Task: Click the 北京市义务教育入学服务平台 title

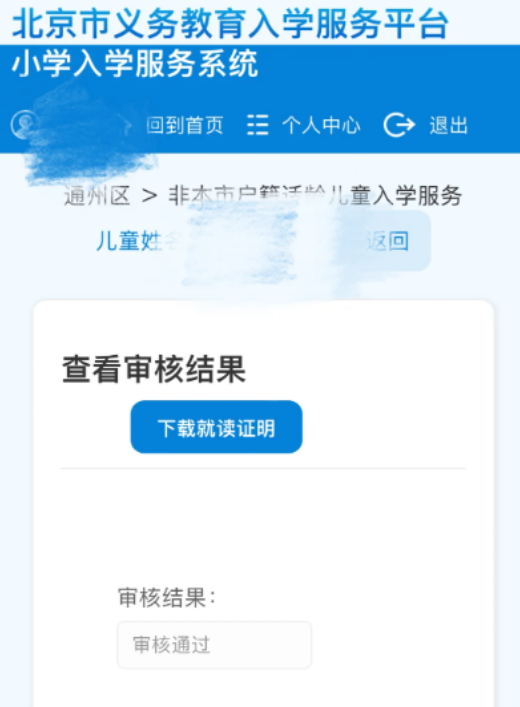Action: pyautogui.click(x=230, y=23)
